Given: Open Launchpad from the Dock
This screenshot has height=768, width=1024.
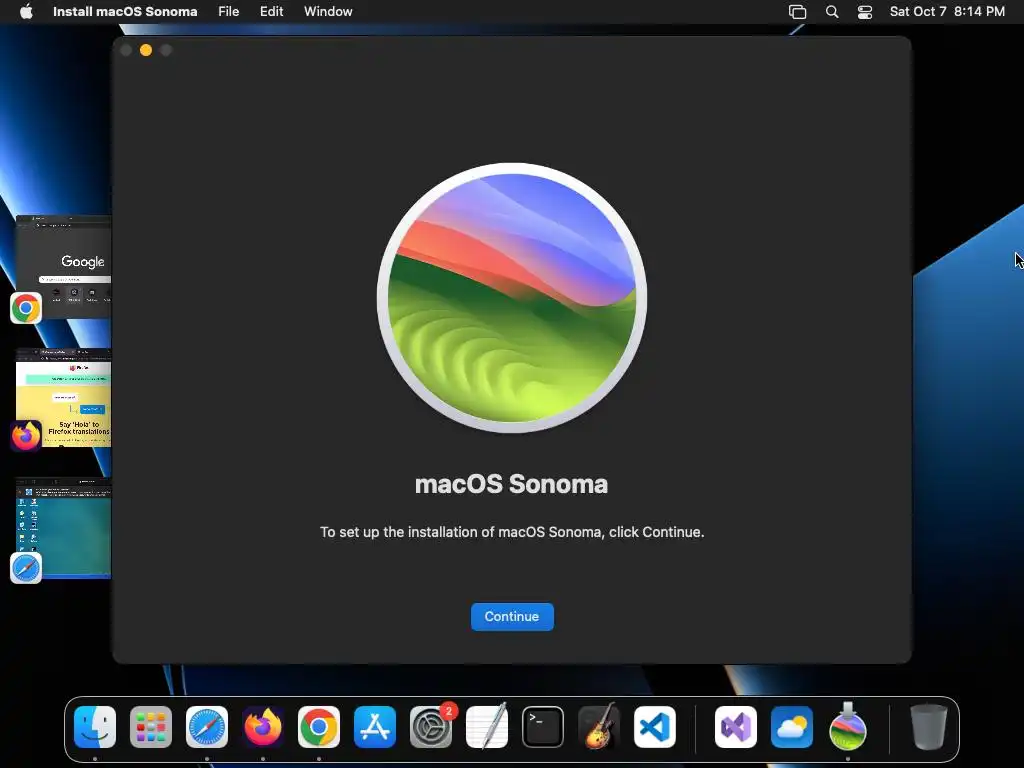Looking at the screenshot, I should [151, 727].
